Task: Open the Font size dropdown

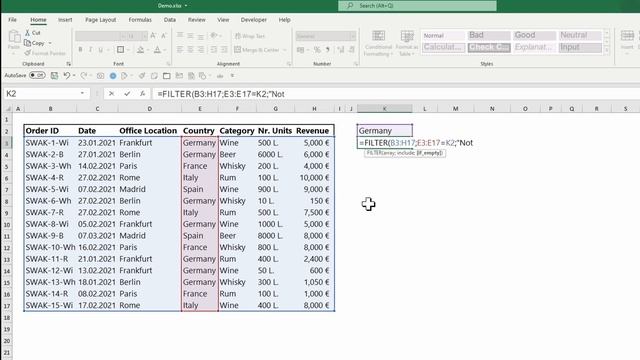Action: pyautogui.click(x=144, y=36)
